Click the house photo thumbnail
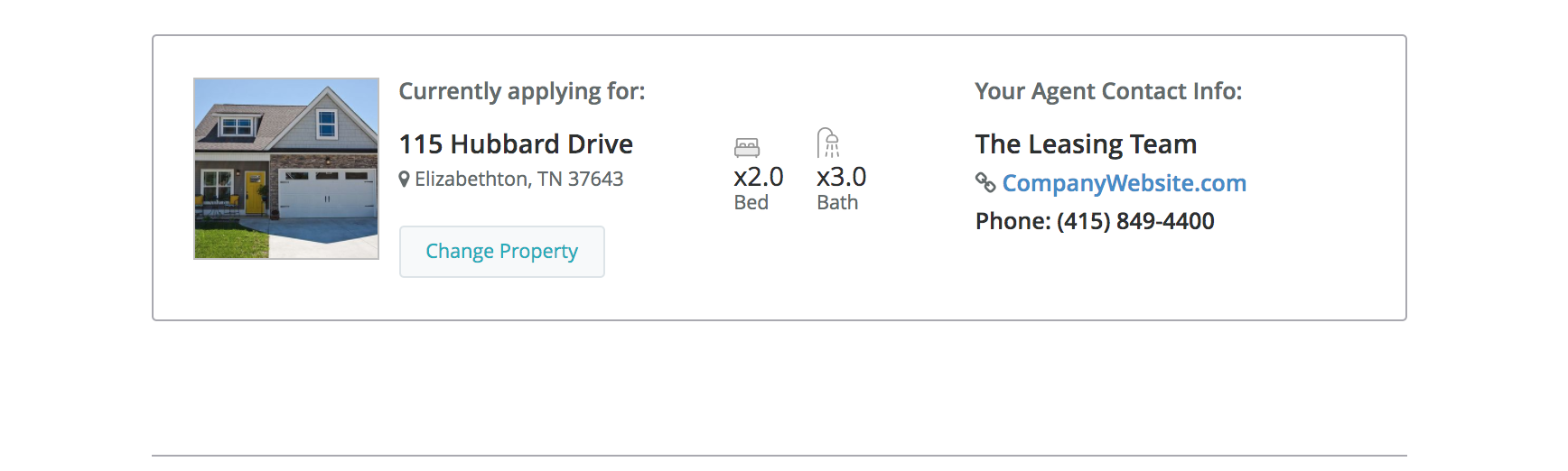Image resolution: width=1568 pixels, height=471 pixels. (286, 169)
